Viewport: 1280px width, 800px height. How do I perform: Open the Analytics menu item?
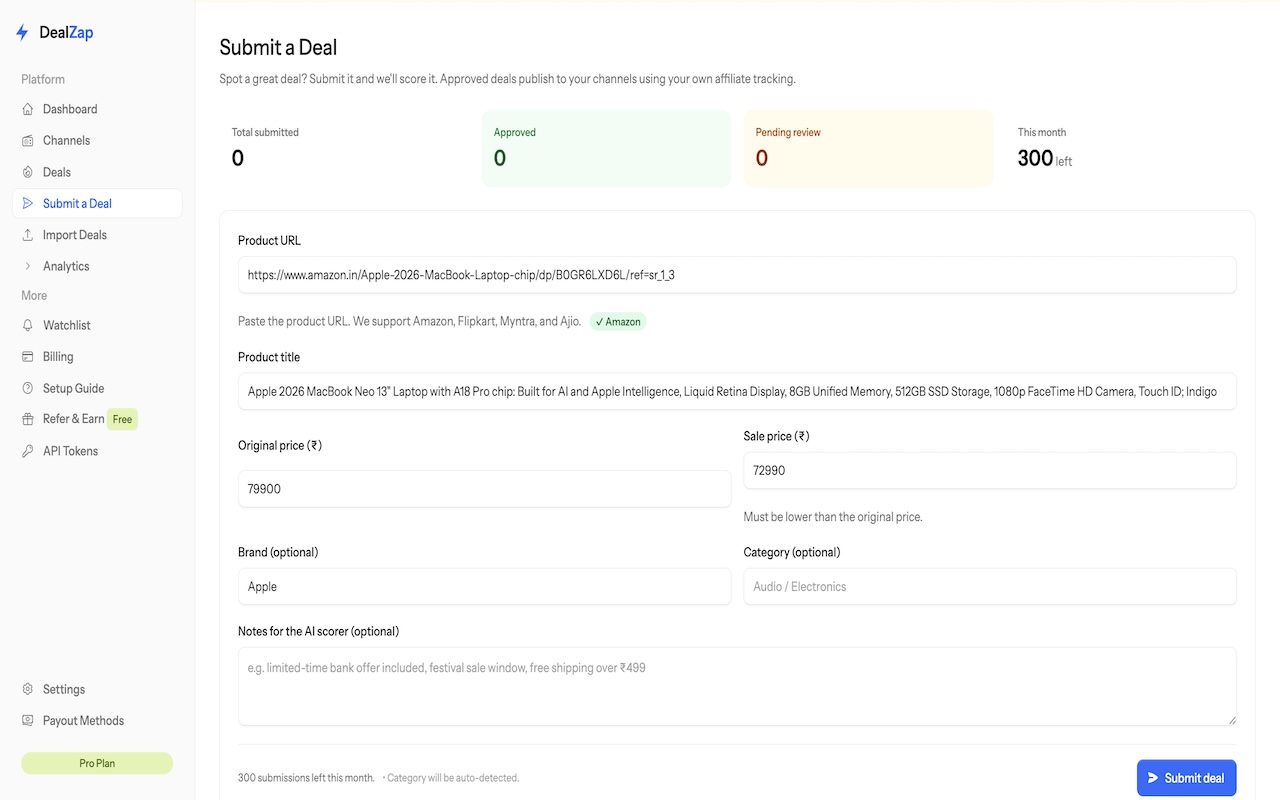[97, 266]
